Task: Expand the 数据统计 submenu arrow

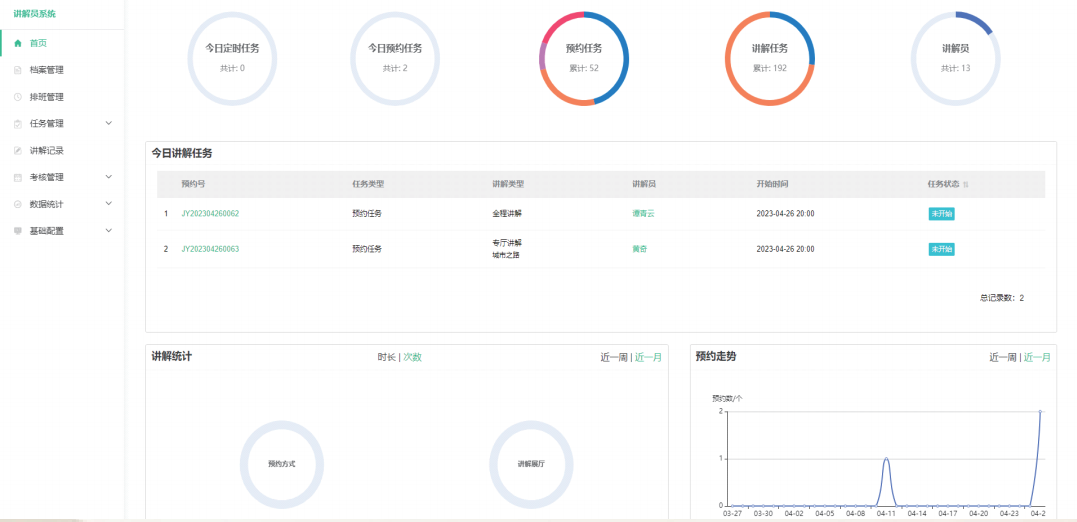Action: click(x=109, y=204)
